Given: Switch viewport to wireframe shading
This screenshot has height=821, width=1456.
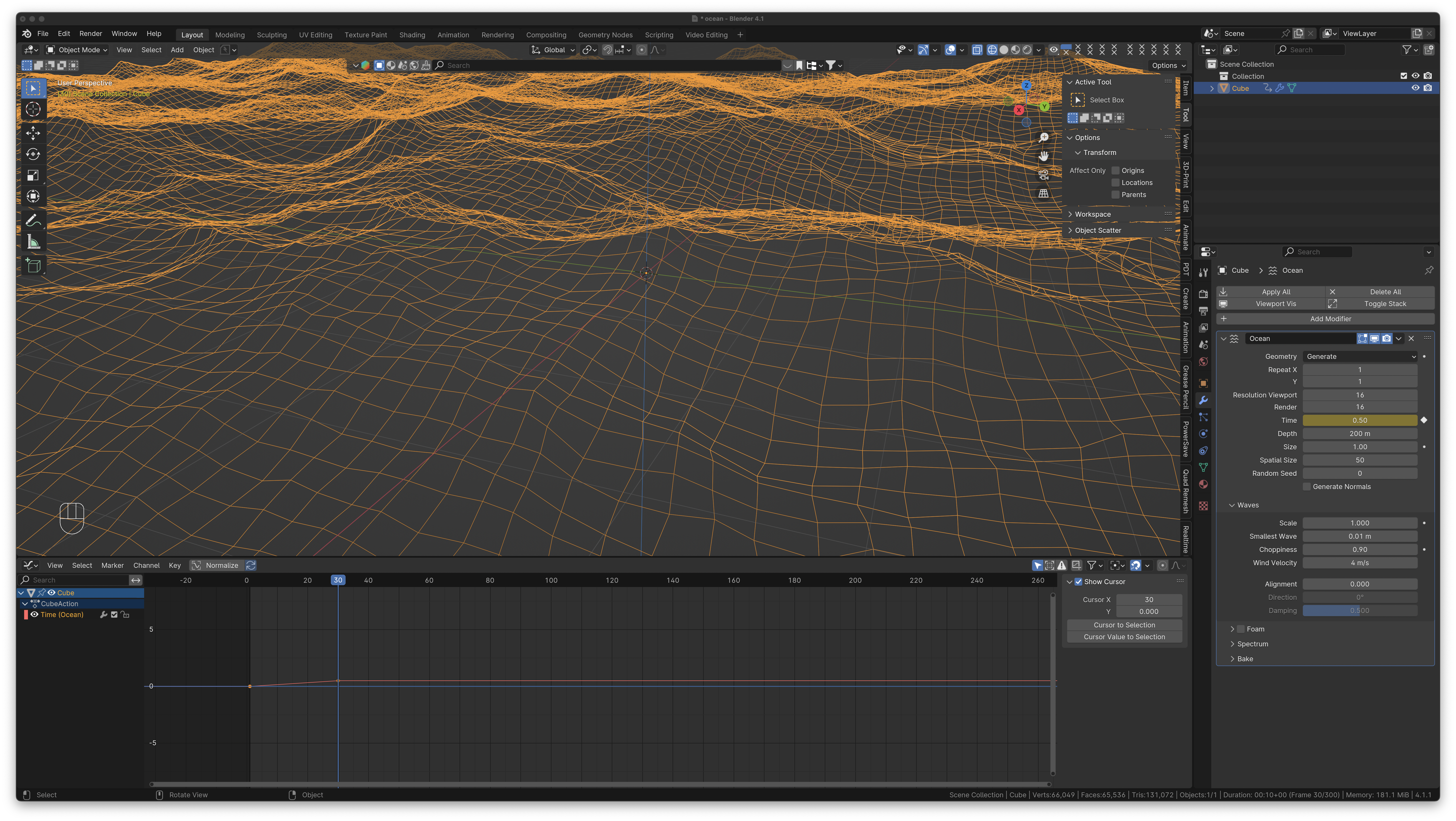Looking at the screenshot, I should pos(992,50).
